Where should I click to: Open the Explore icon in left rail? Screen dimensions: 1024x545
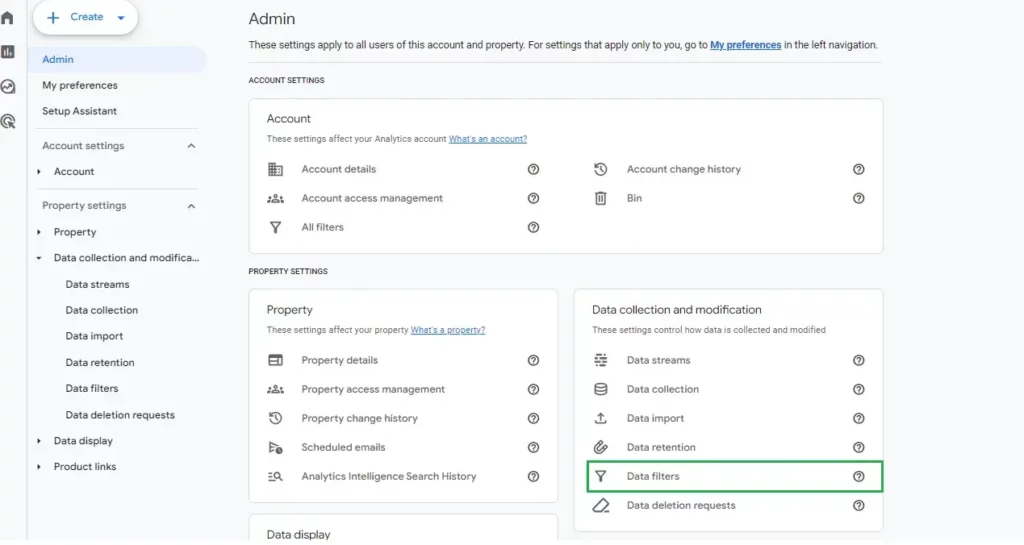8,86
